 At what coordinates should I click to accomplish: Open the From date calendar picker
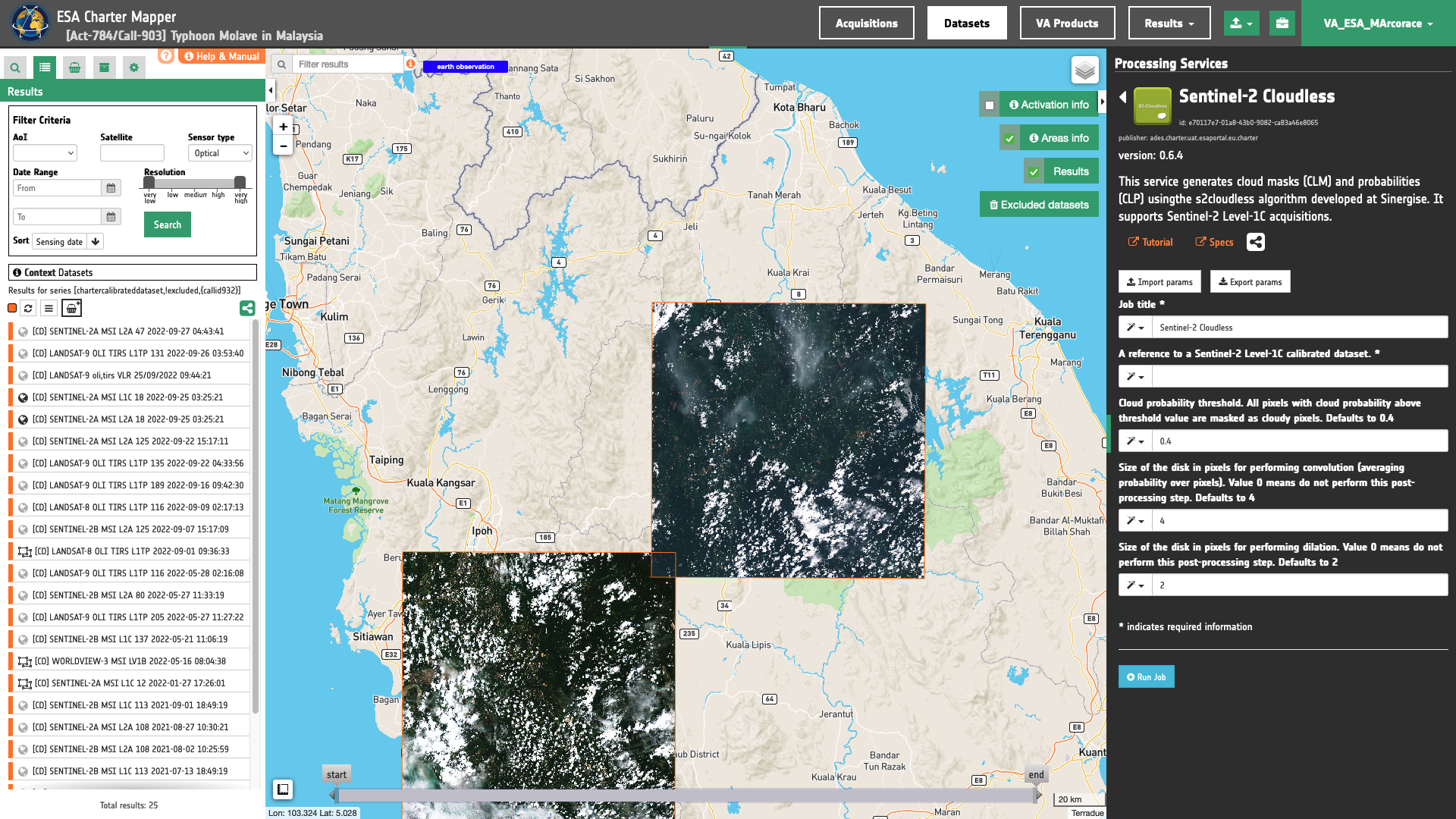click(111, 188)
